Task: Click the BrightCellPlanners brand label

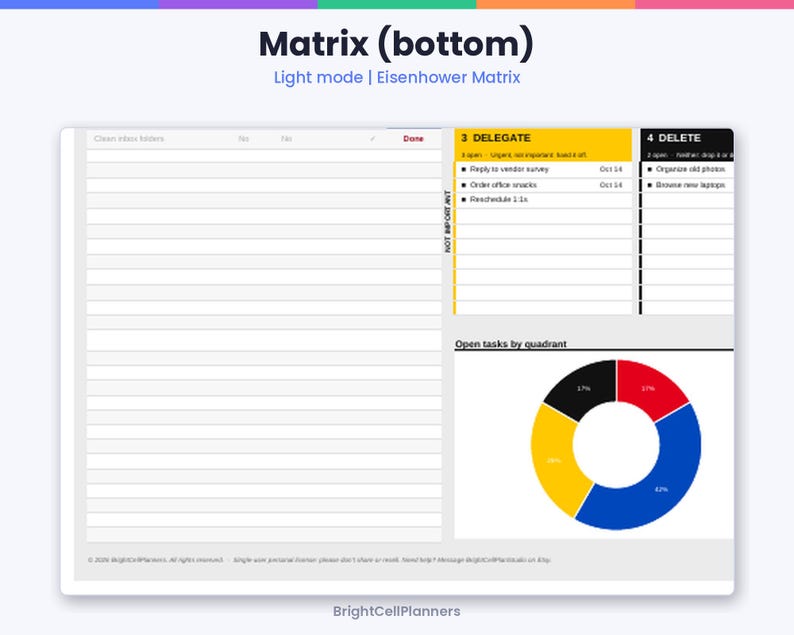Action: coord(396,611)
